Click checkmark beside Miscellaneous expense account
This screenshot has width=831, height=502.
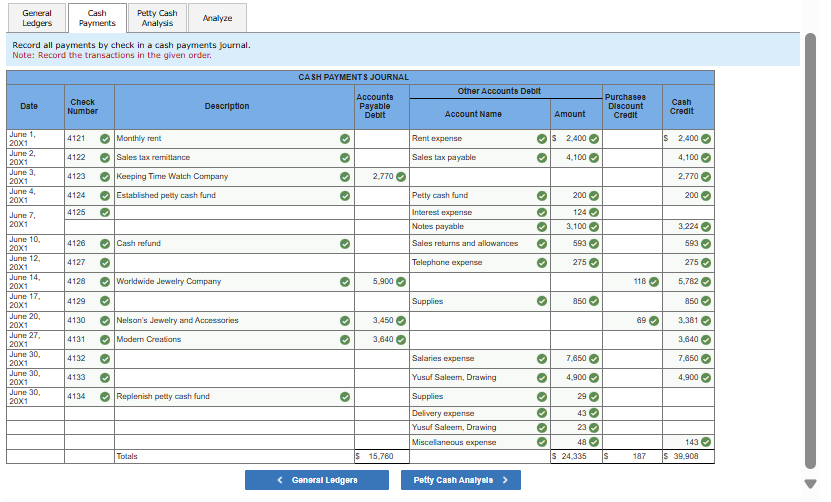click(541, 442)
